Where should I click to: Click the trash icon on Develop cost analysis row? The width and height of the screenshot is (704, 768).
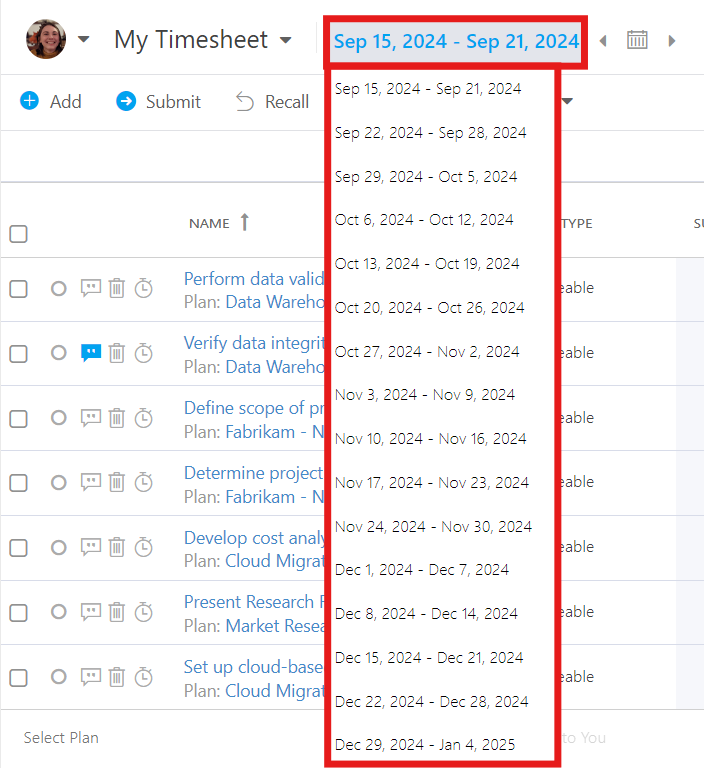coord(117,547)
